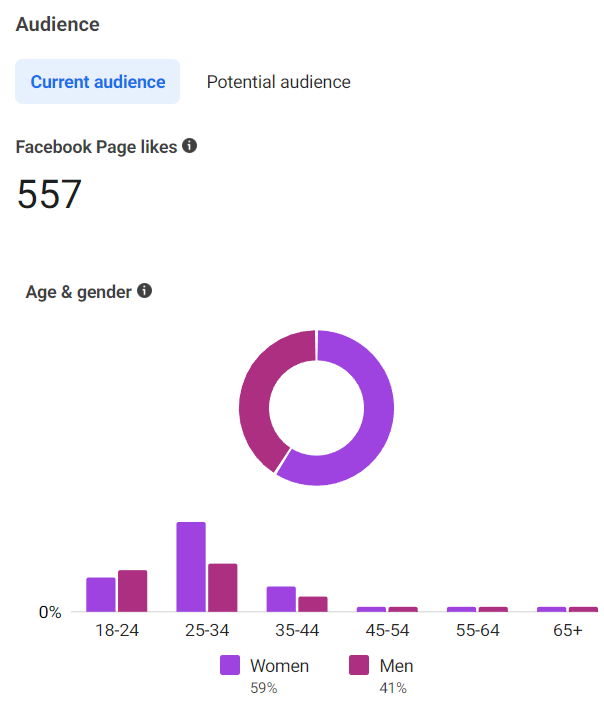The height and width of the screenshot is (719, 604).
Task: Select the Women bar for 35-44
Action: 281,599
